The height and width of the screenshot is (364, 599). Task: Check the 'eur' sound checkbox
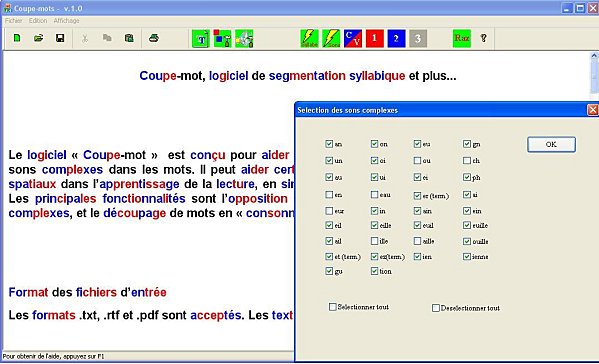[x=329, y=211]
